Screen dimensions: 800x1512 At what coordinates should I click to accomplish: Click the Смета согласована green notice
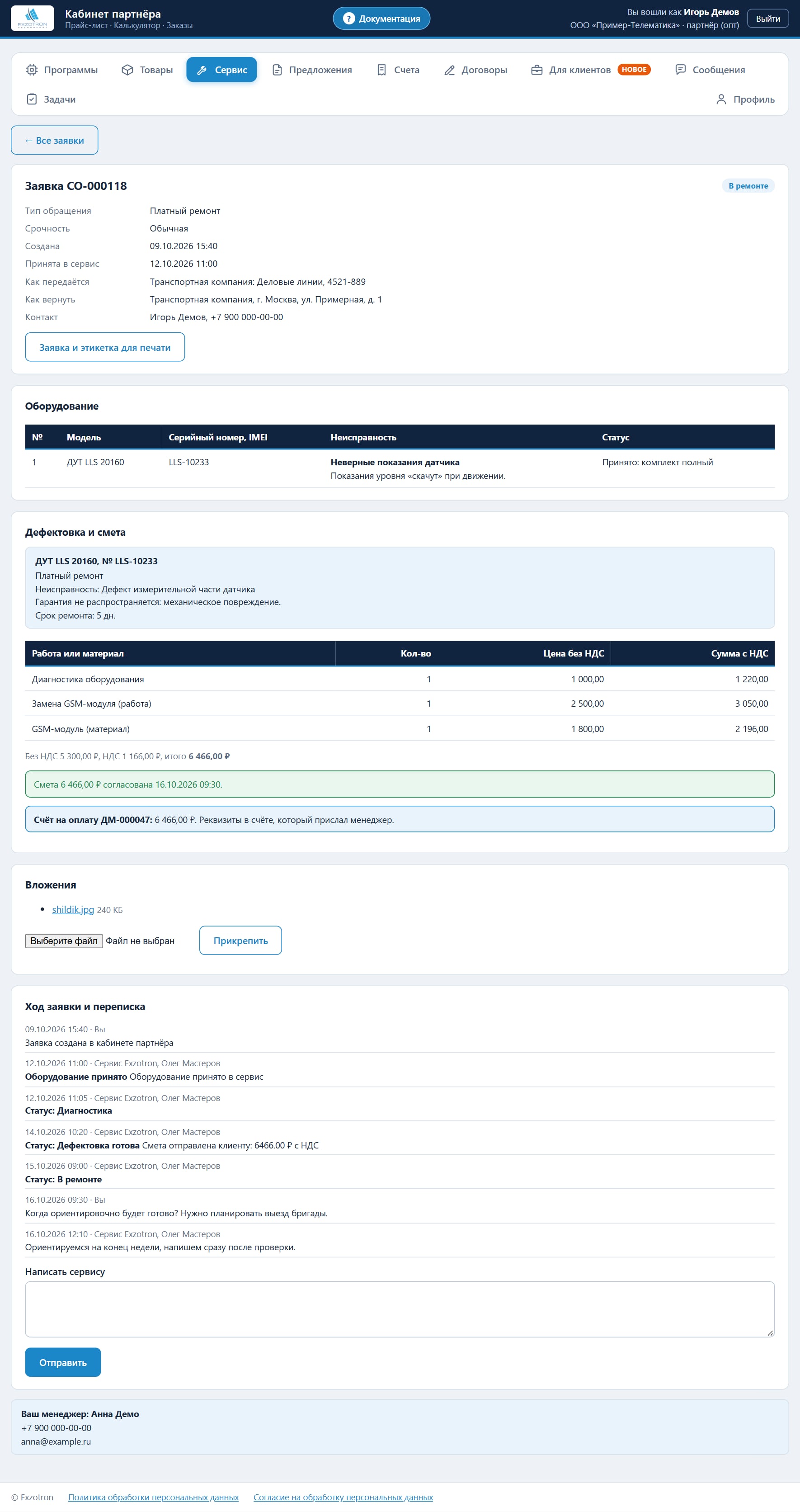[x=400, y=785]
